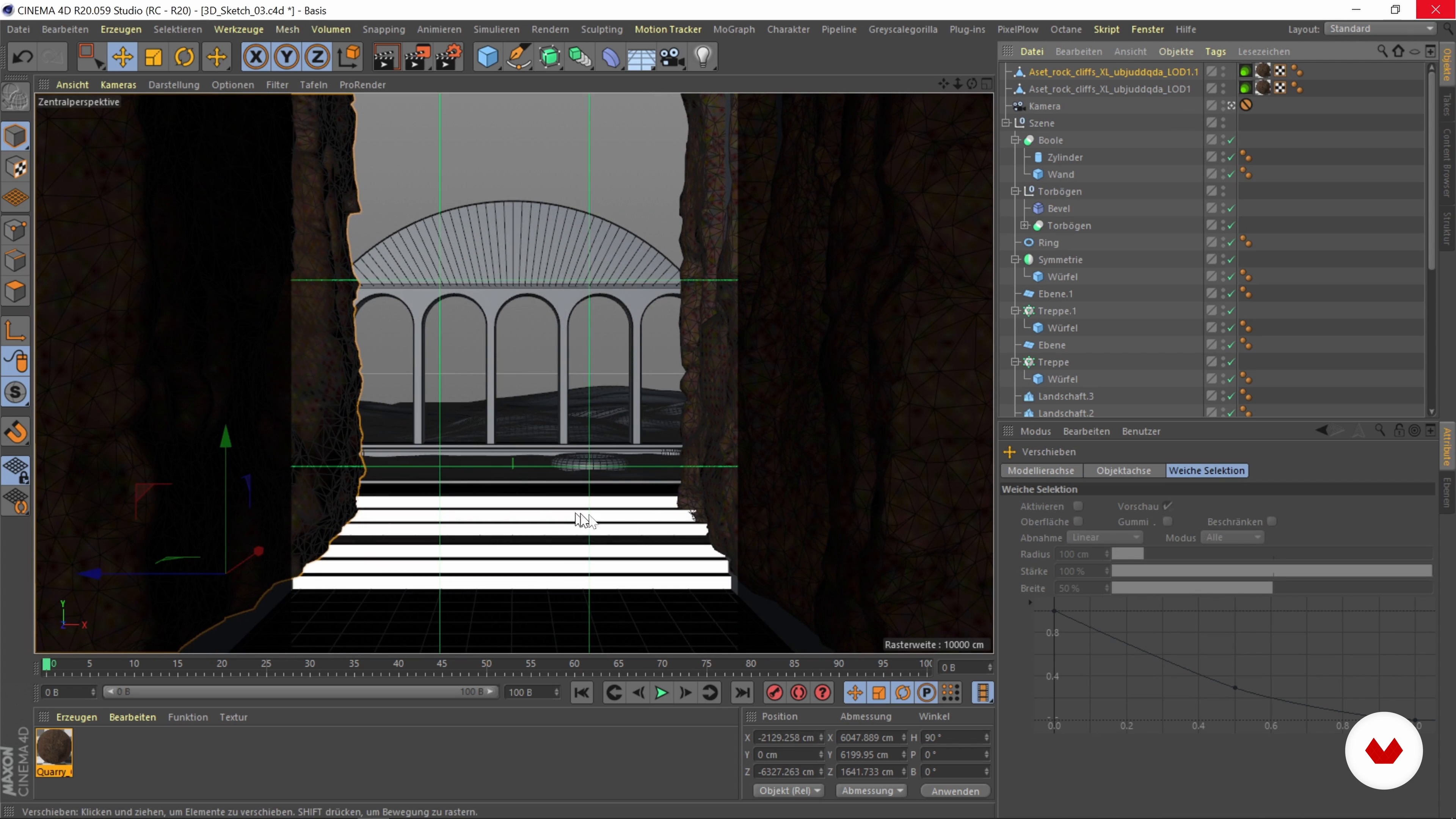Screen dimensions: 1456x819
Task: Click the Anwenden button
Action: click(955, 791)
